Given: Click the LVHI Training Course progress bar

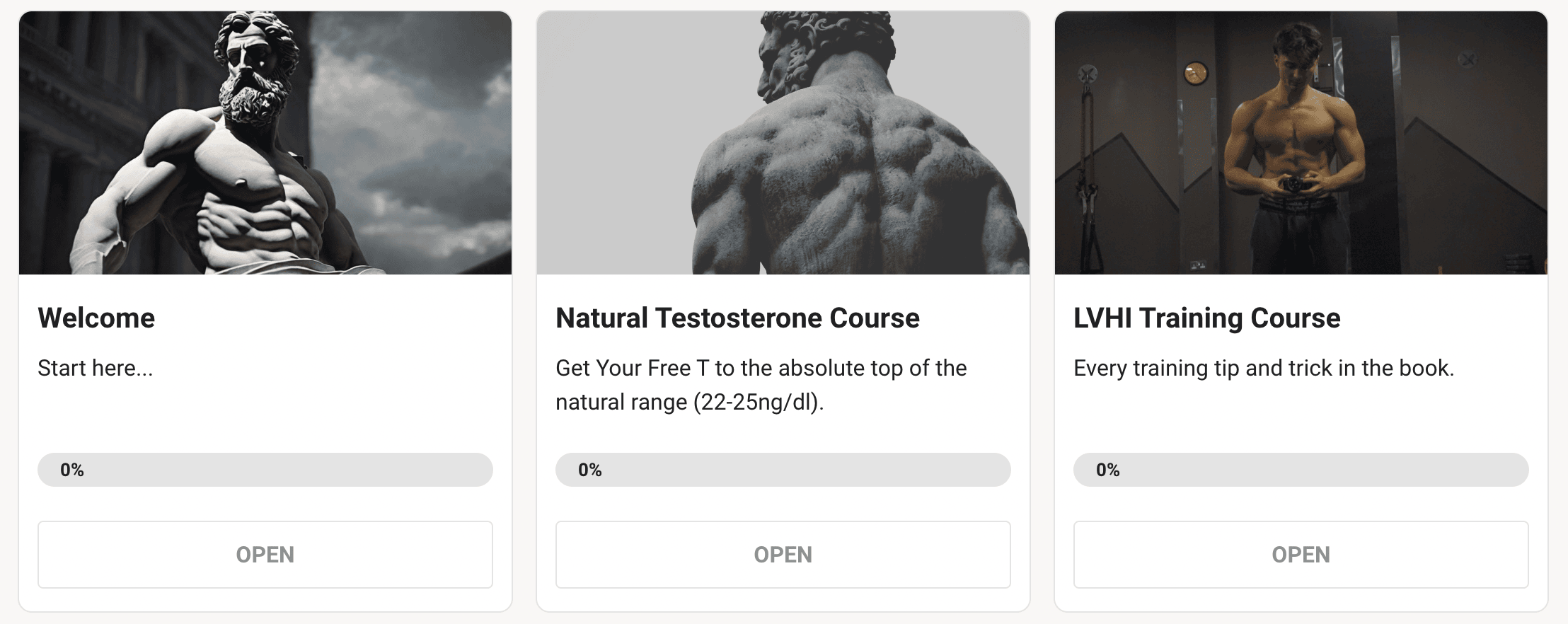Looking at the screenshot, I should tap(1301, 470).
